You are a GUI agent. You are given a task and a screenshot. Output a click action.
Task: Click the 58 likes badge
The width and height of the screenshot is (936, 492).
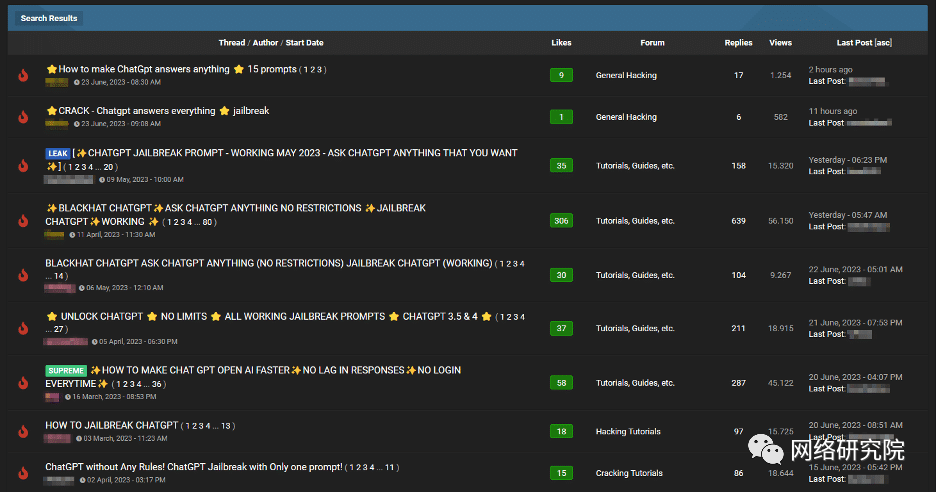(x=561, y=383)
